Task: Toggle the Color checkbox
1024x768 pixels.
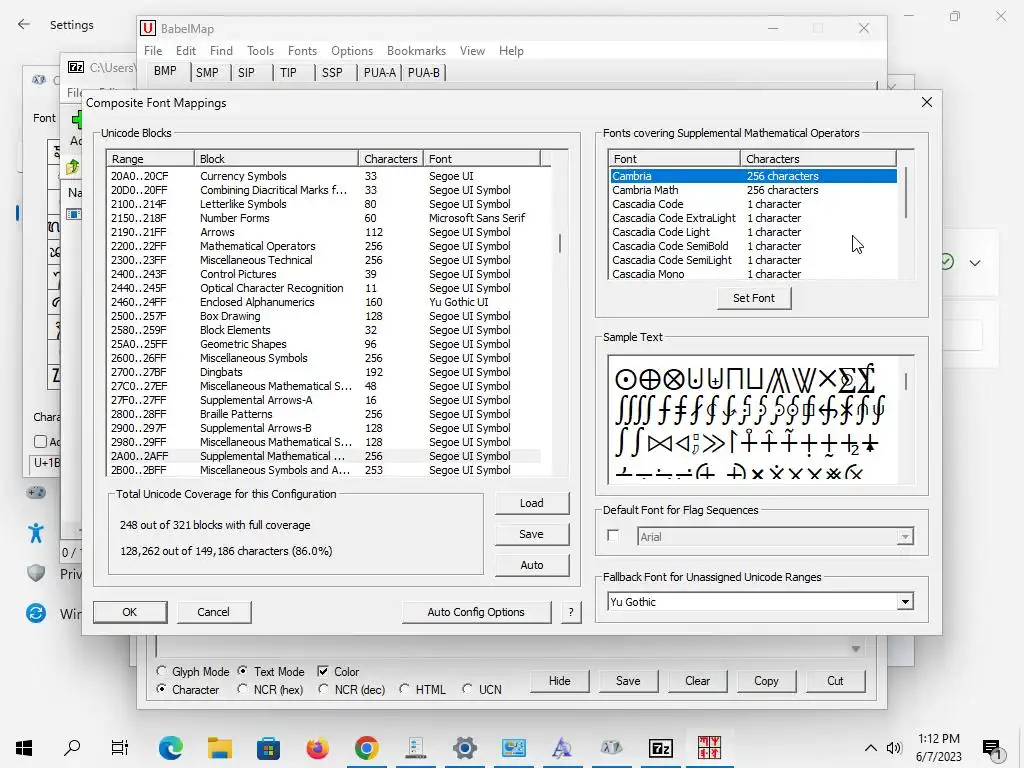Action: (x=323, y=671)
